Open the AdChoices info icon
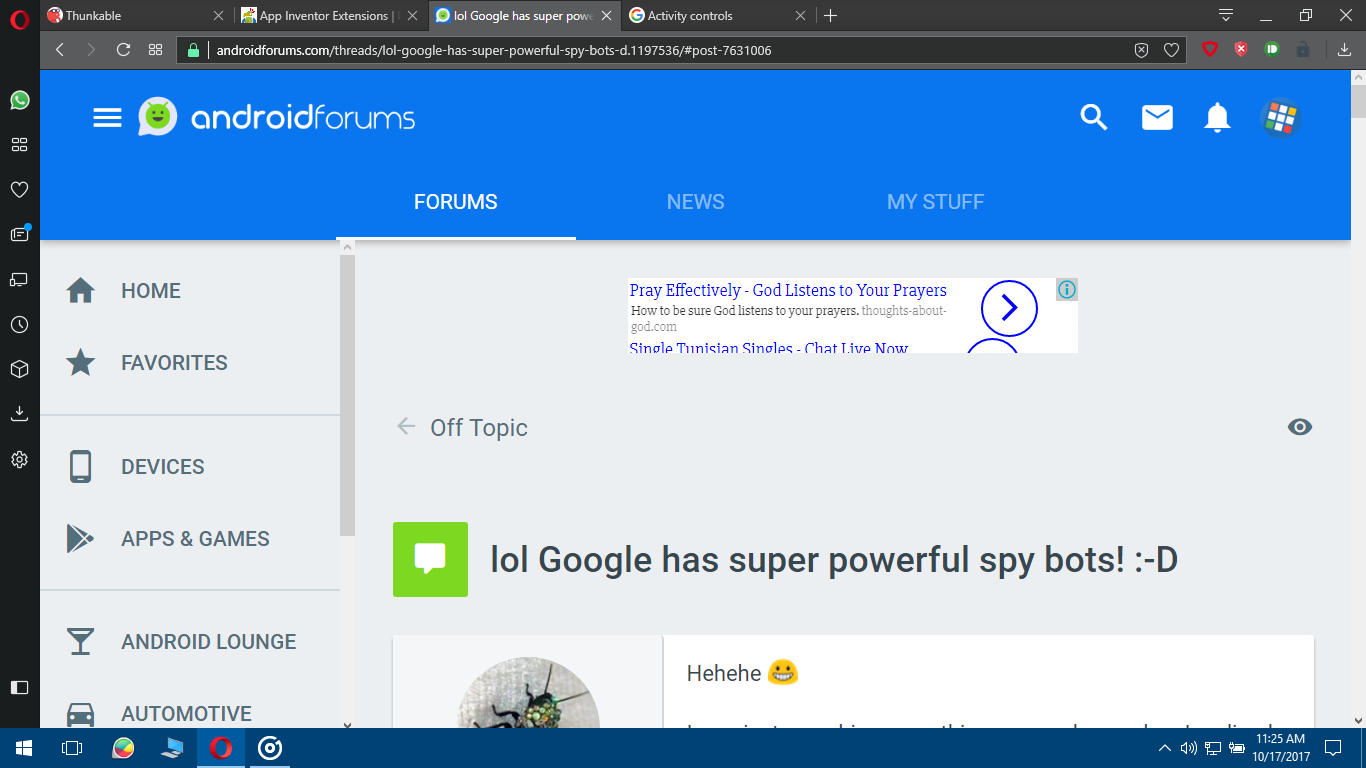Viewport: 1366px width, 768px height. pos(1067,290)
